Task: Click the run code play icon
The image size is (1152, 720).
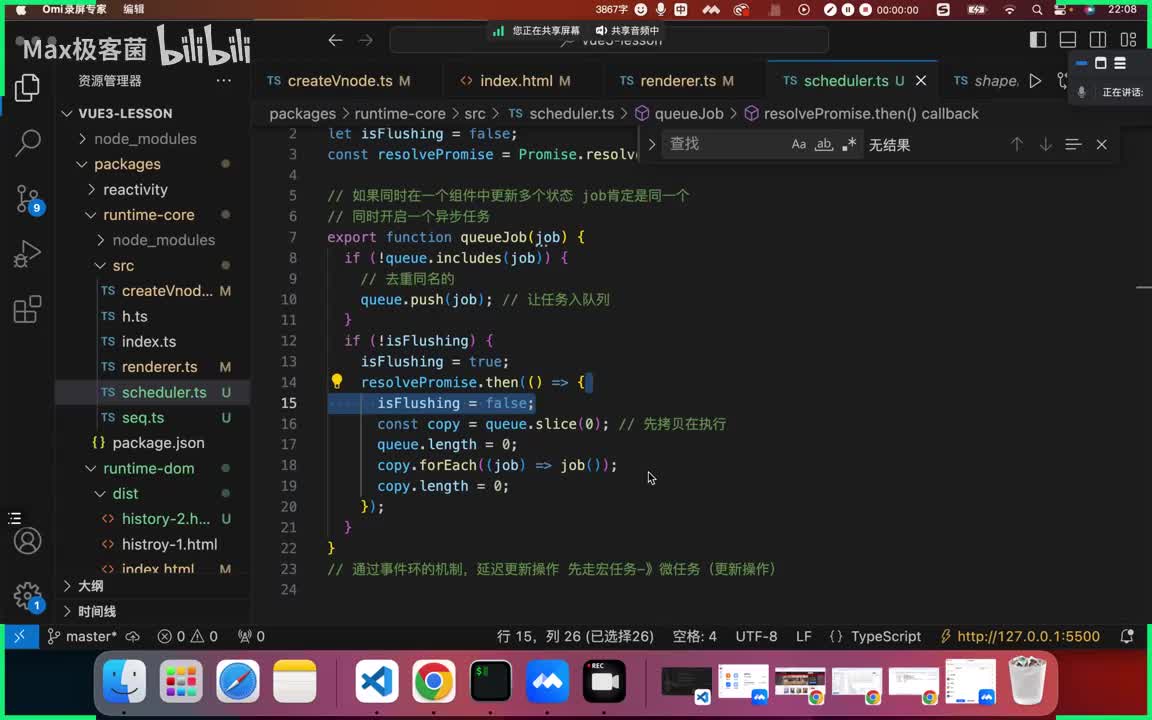Action: click(x=1035, y=81)
